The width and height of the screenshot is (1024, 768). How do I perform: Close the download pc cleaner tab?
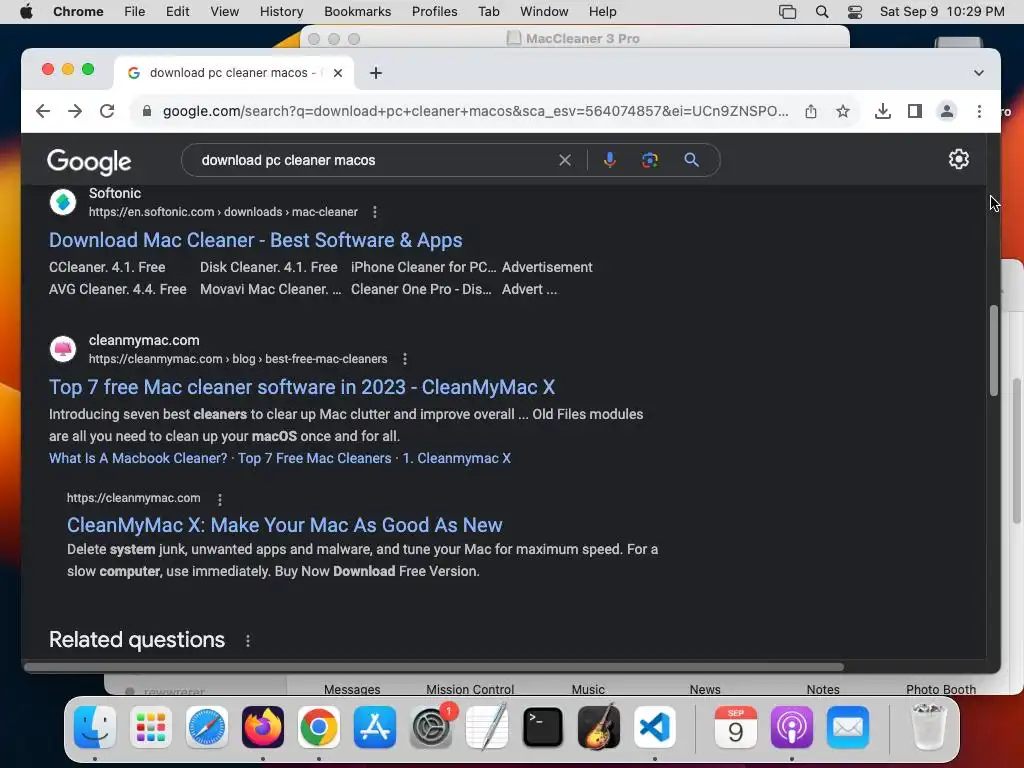(x=338, y=73)
